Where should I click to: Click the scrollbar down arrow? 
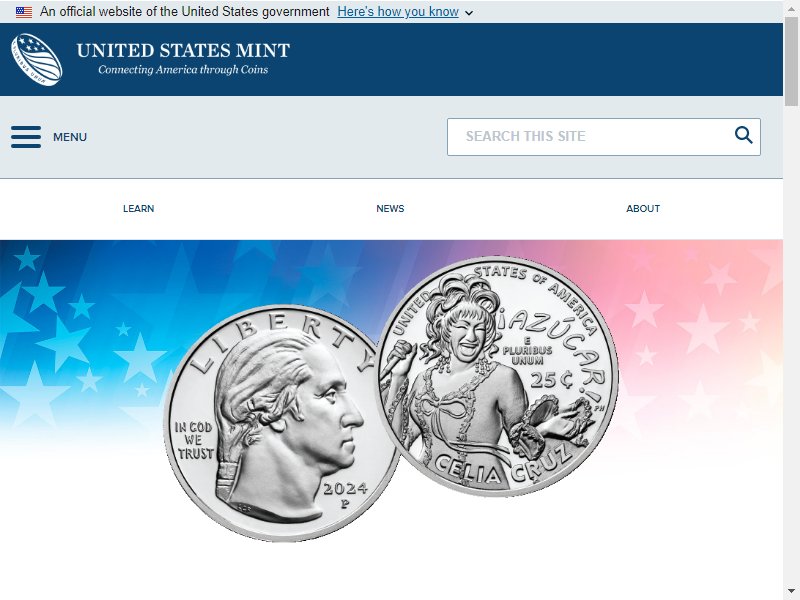(x=791, y=592)
